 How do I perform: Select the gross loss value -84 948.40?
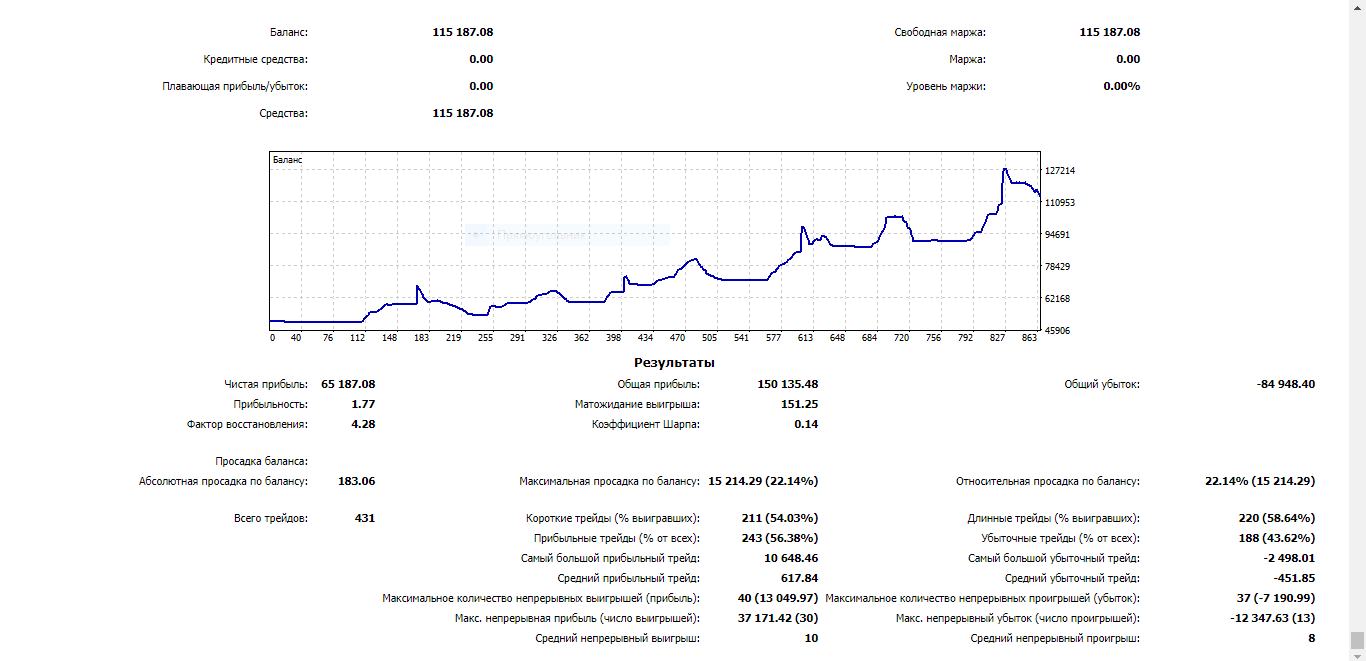click(1286, 384)
